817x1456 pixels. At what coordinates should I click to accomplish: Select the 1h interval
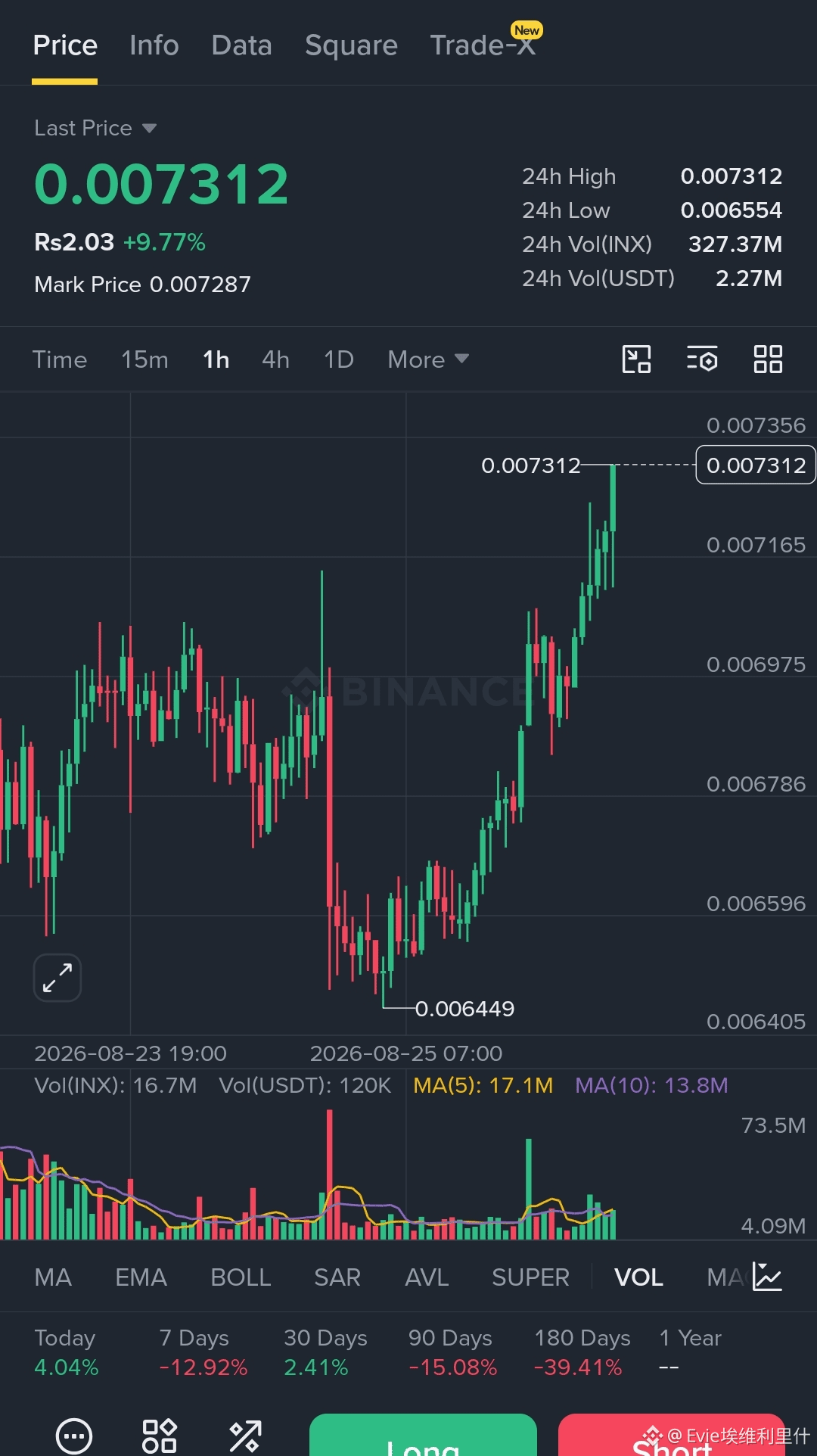pyautogui.click(x=216, y=359)
